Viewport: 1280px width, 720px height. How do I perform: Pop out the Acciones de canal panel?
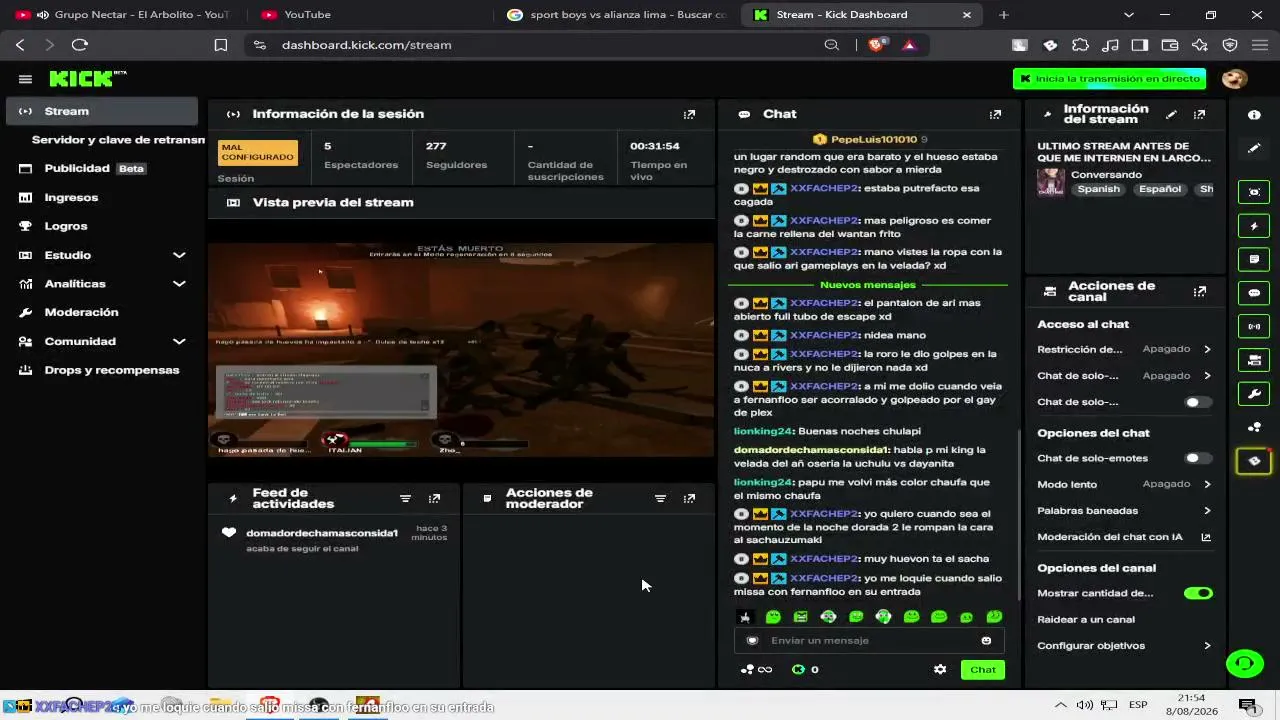coord(1200,291)
